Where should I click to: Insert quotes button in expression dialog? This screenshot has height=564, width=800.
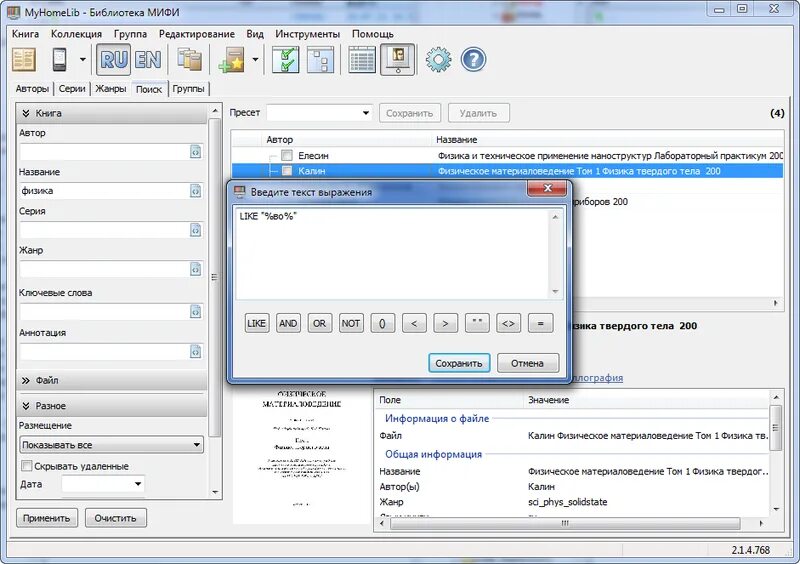tap(477, 323)
